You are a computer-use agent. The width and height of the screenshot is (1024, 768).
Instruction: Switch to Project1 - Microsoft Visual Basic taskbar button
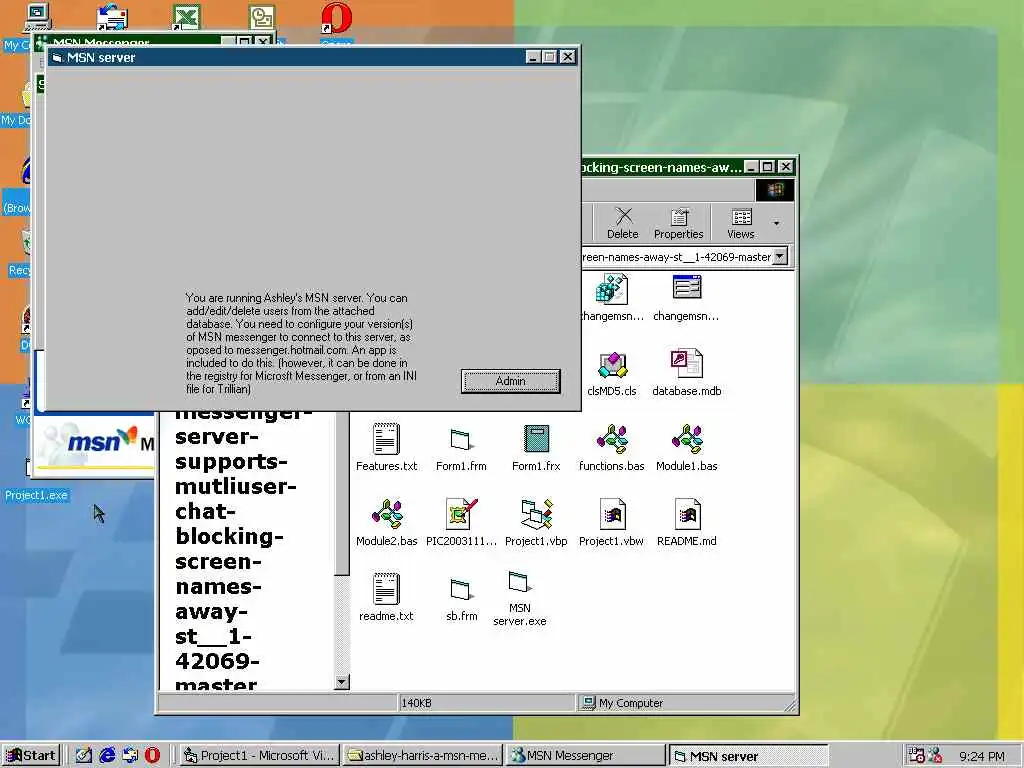[x=260, y=755]
